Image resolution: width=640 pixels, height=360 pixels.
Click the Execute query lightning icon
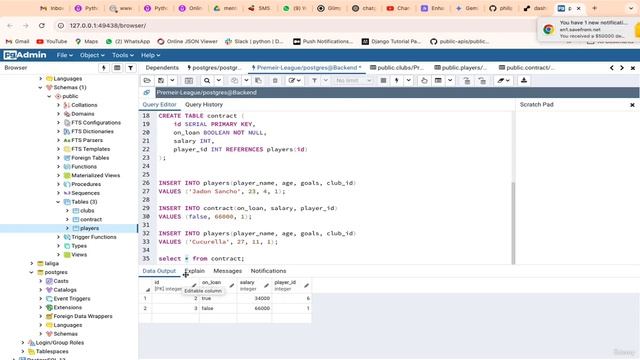tap(396, 80)
